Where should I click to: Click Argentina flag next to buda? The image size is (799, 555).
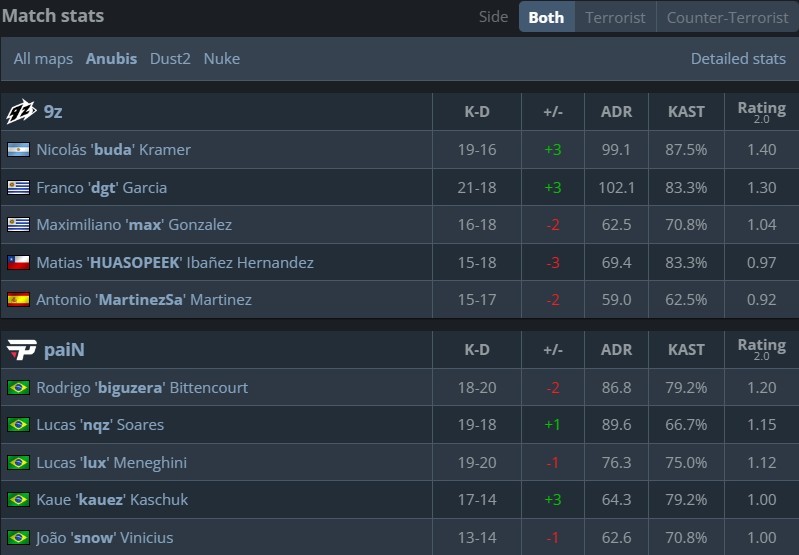pos(18,150)
